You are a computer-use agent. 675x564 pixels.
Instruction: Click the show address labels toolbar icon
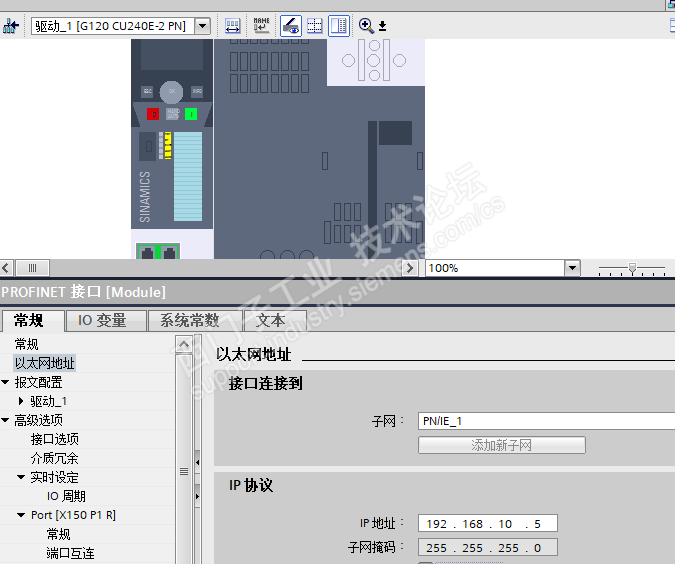(x=233, y=26)
